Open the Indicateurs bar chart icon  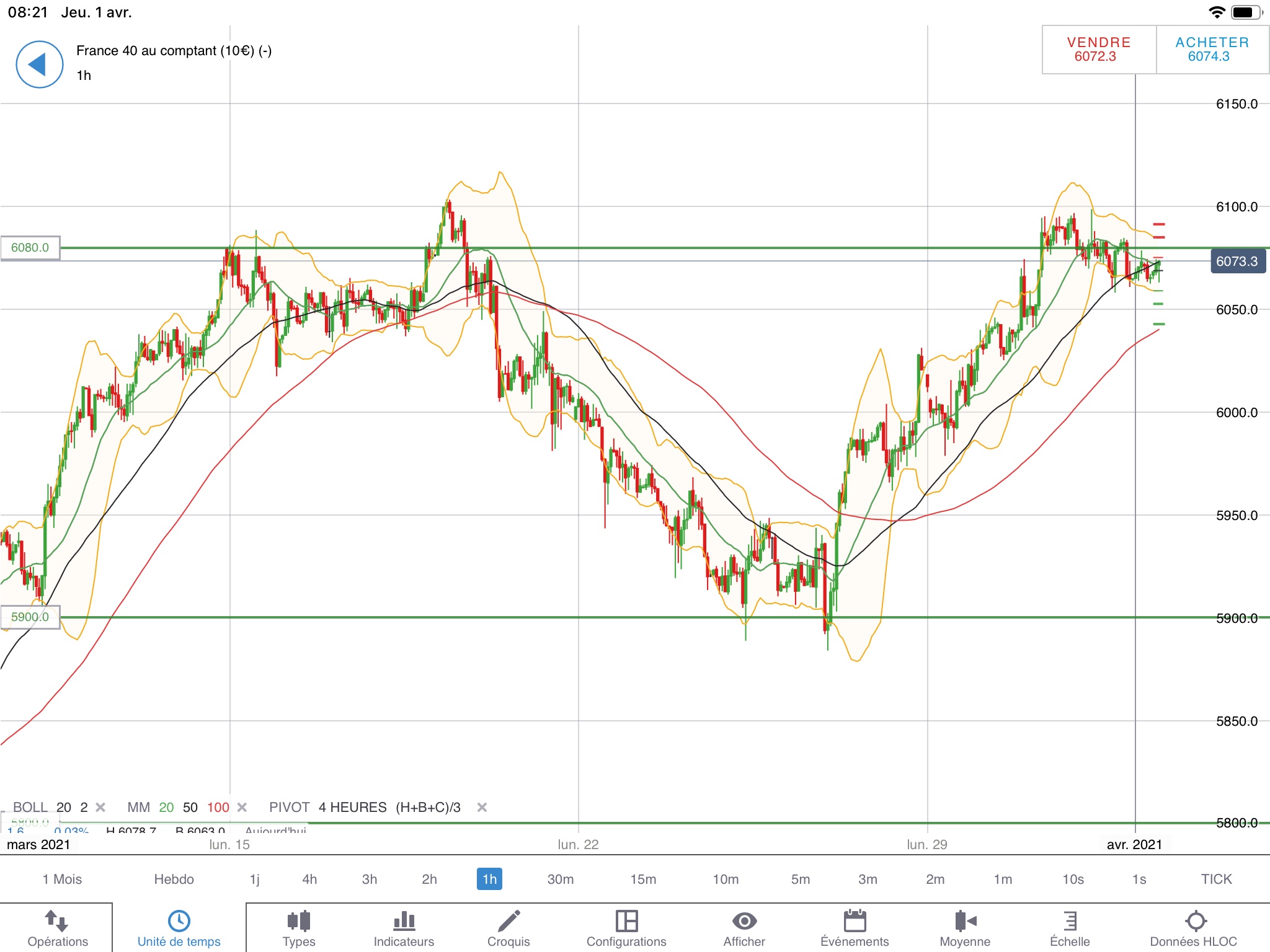pyautogui.click(x=404, y=922)
